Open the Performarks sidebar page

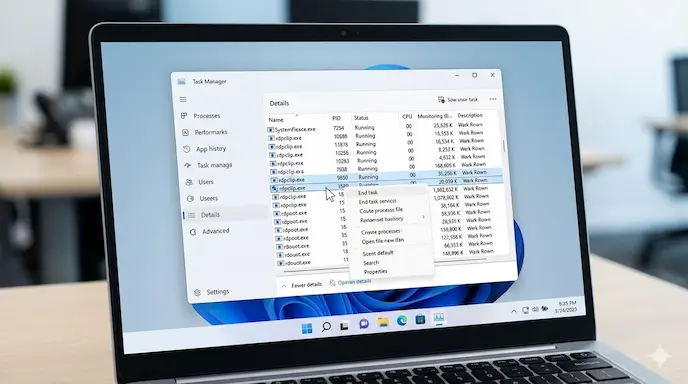pyautogui.click(x=205, y=132)
